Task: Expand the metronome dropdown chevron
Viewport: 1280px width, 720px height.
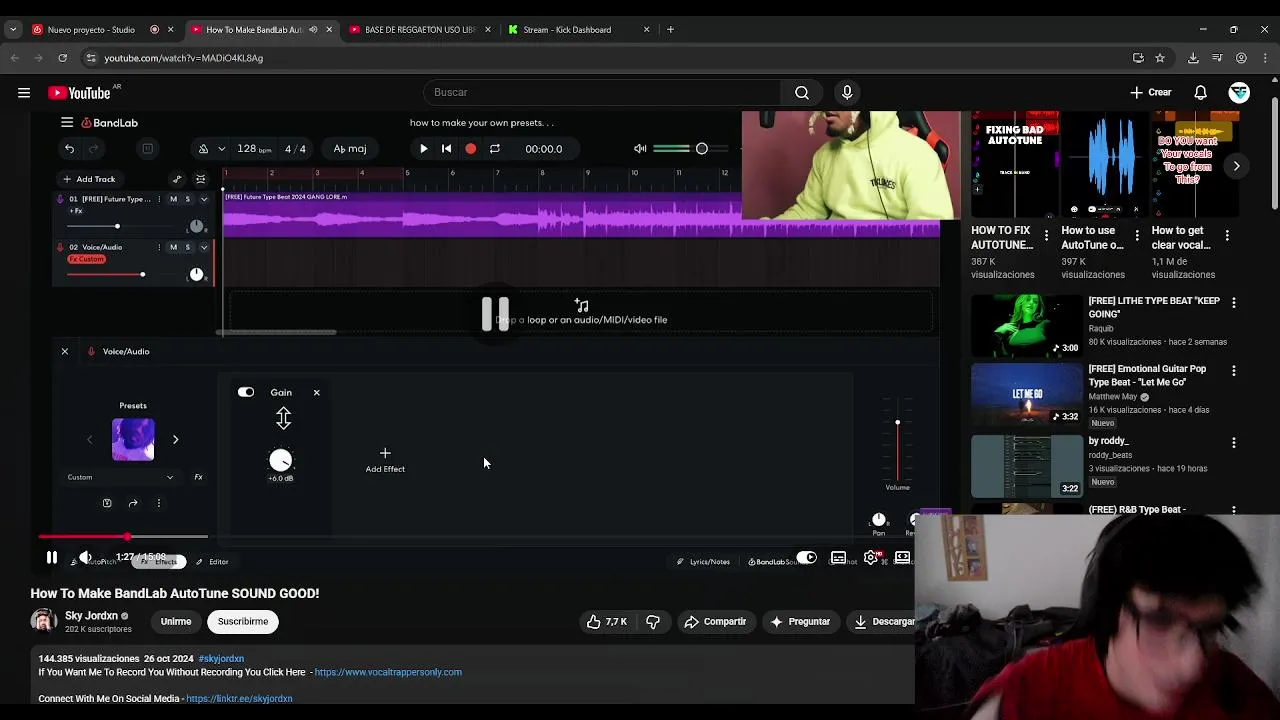Action: point(223,149)
